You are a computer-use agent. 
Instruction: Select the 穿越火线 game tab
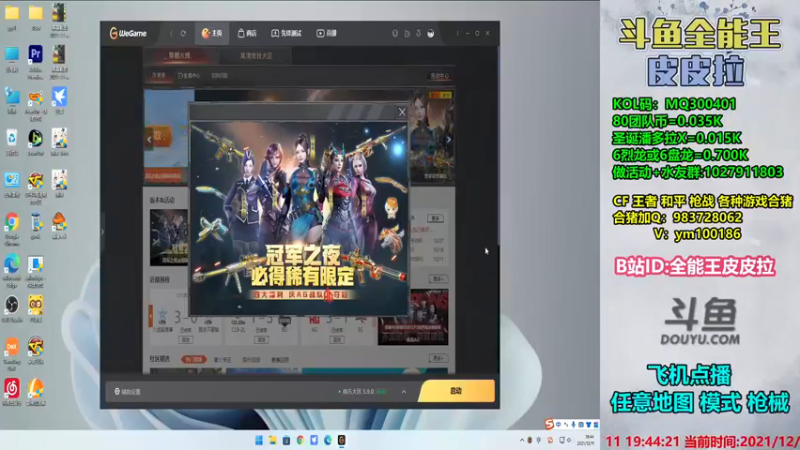pyautogui.click(x=180, y=56)
